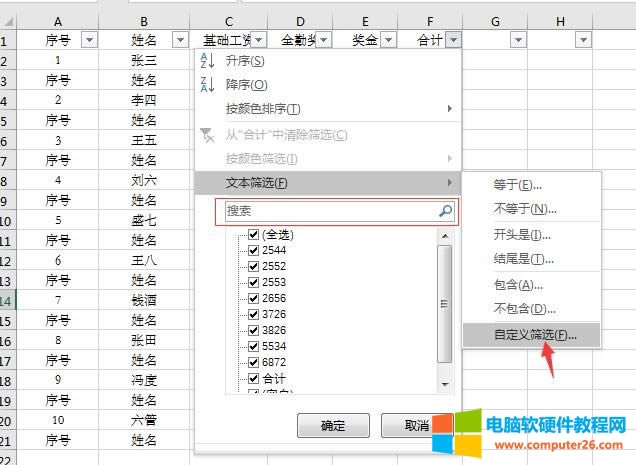636x465 pixels.
Task: Click the magnifier icon in search box
Action: point(445,211)
